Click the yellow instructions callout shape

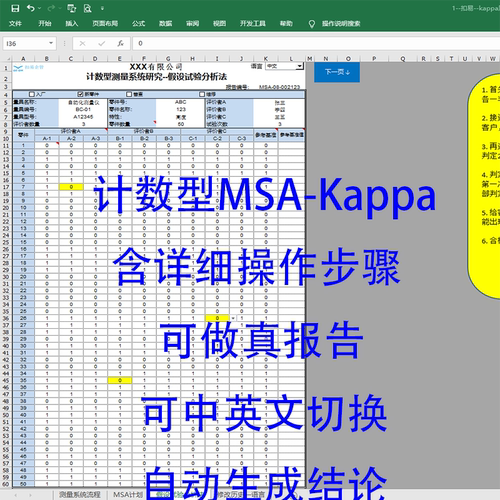[x=484, y=186]
